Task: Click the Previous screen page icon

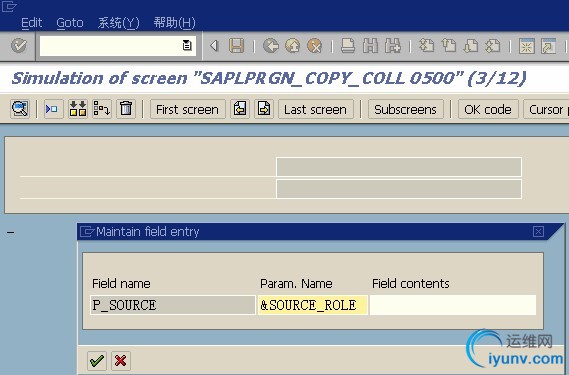Action: pyautogui.click(x=240, y=109)
